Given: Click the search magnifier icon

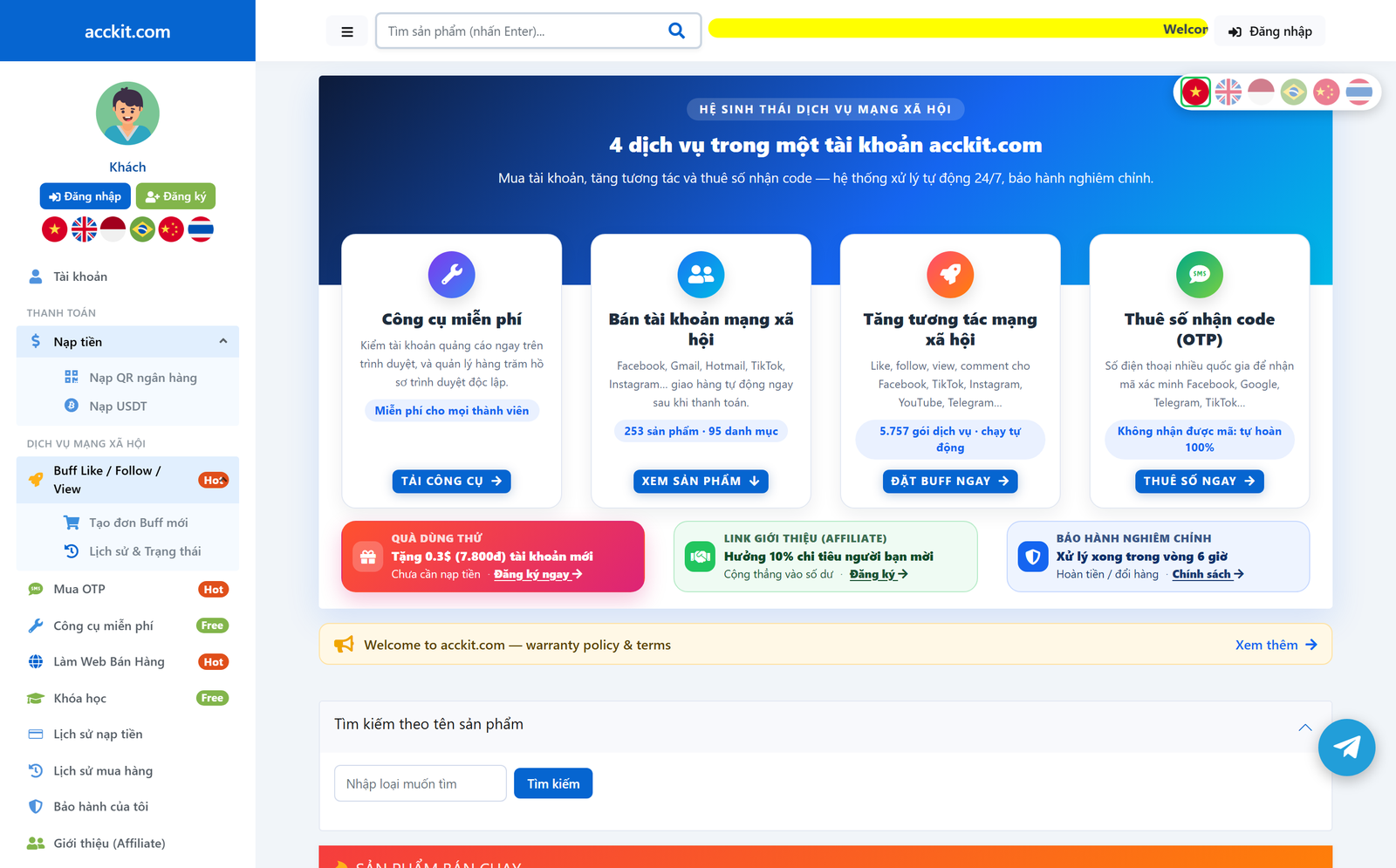Looking at the screenshot, I should click(x=676, y=31).
